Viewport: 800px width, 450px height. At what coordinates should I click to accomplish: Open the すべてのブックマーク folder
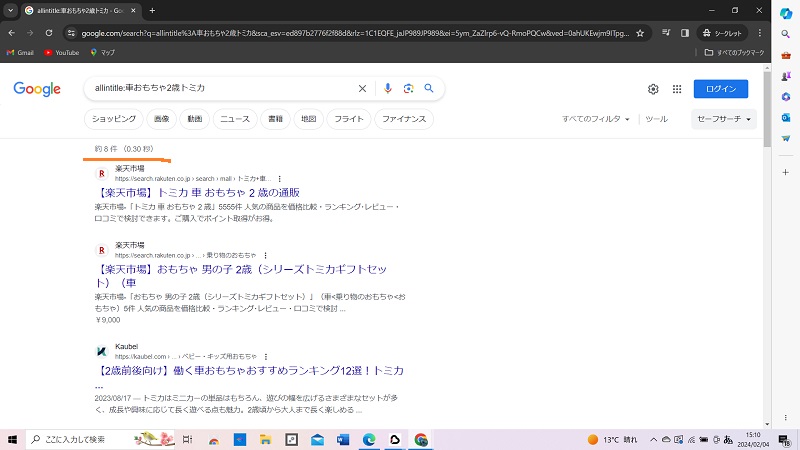(x=734, y=53)
